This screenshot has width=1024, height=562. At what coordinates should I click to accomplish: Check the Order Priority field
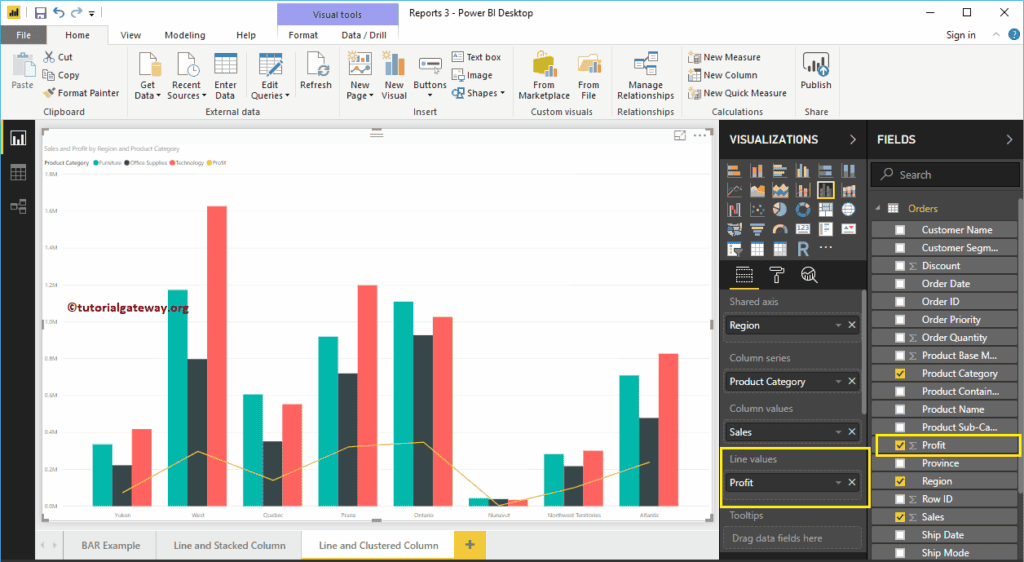click(x=900, y=320)
